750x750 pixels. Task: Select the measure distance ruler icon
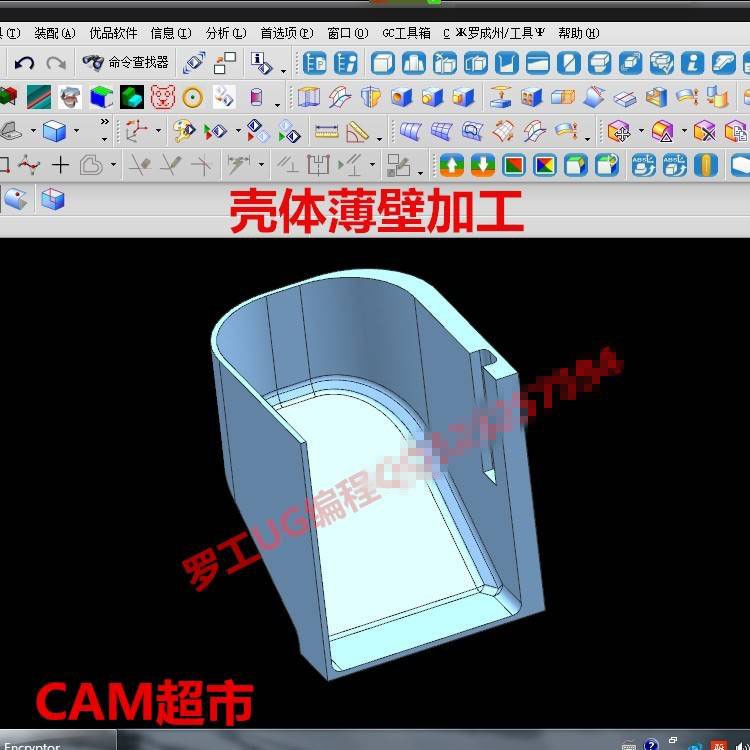(x=326, y=131)
